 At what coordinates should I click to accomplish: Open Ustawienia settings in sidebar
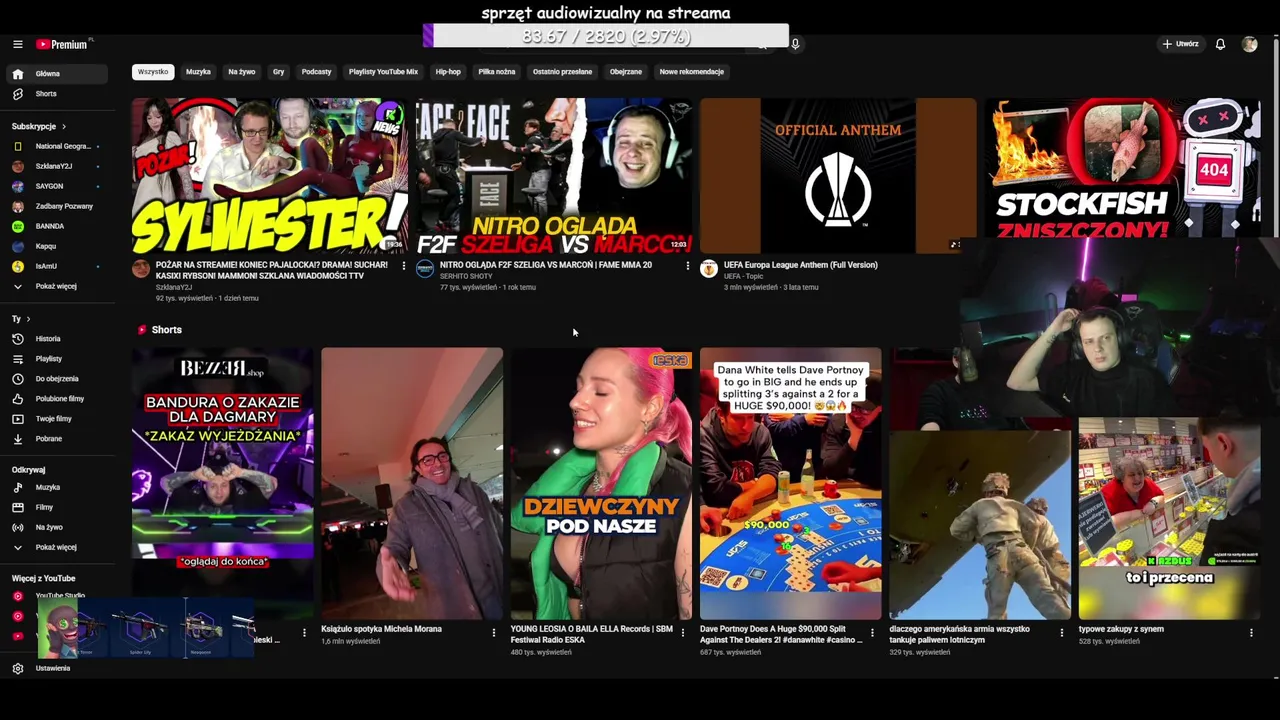point(57,668)
